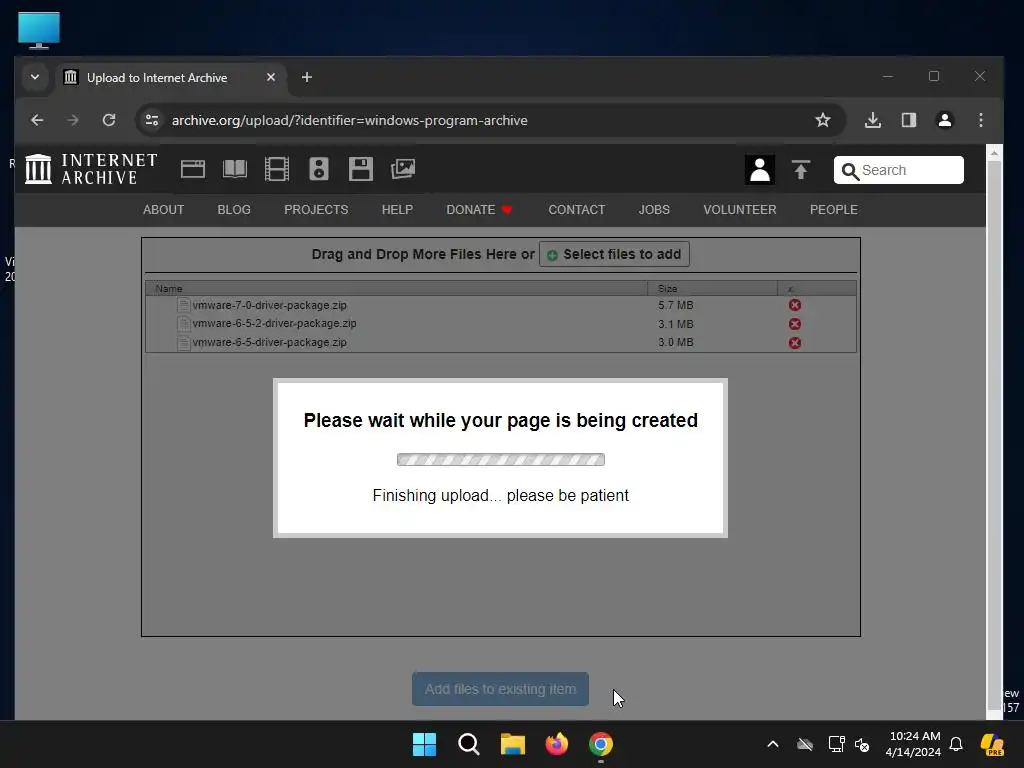
Task: Click the magnifier icon in the search box
Action: tap(850, 171)
